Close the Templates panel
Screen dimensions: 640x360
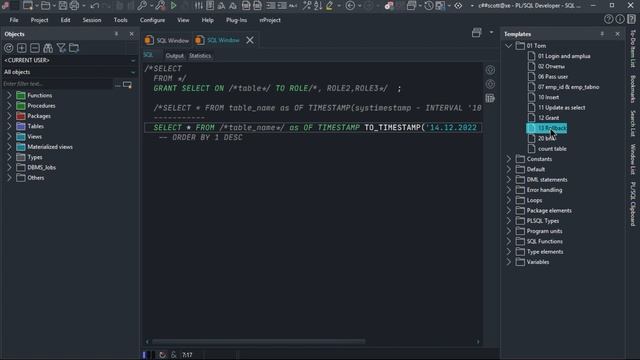point(617,34)
